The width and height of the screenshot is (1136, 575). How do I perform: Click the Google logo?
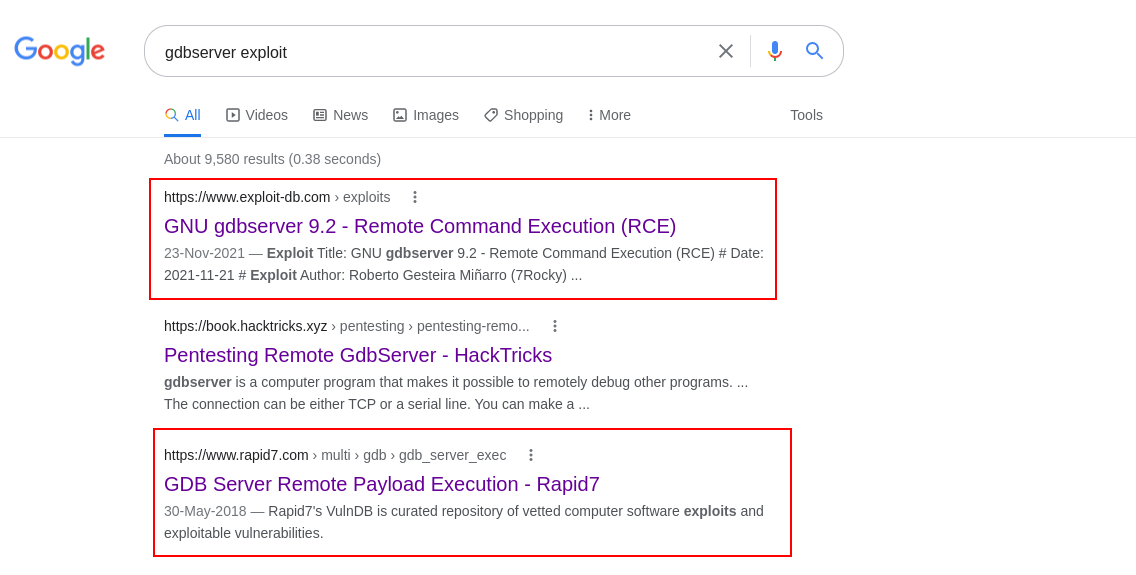59,51
